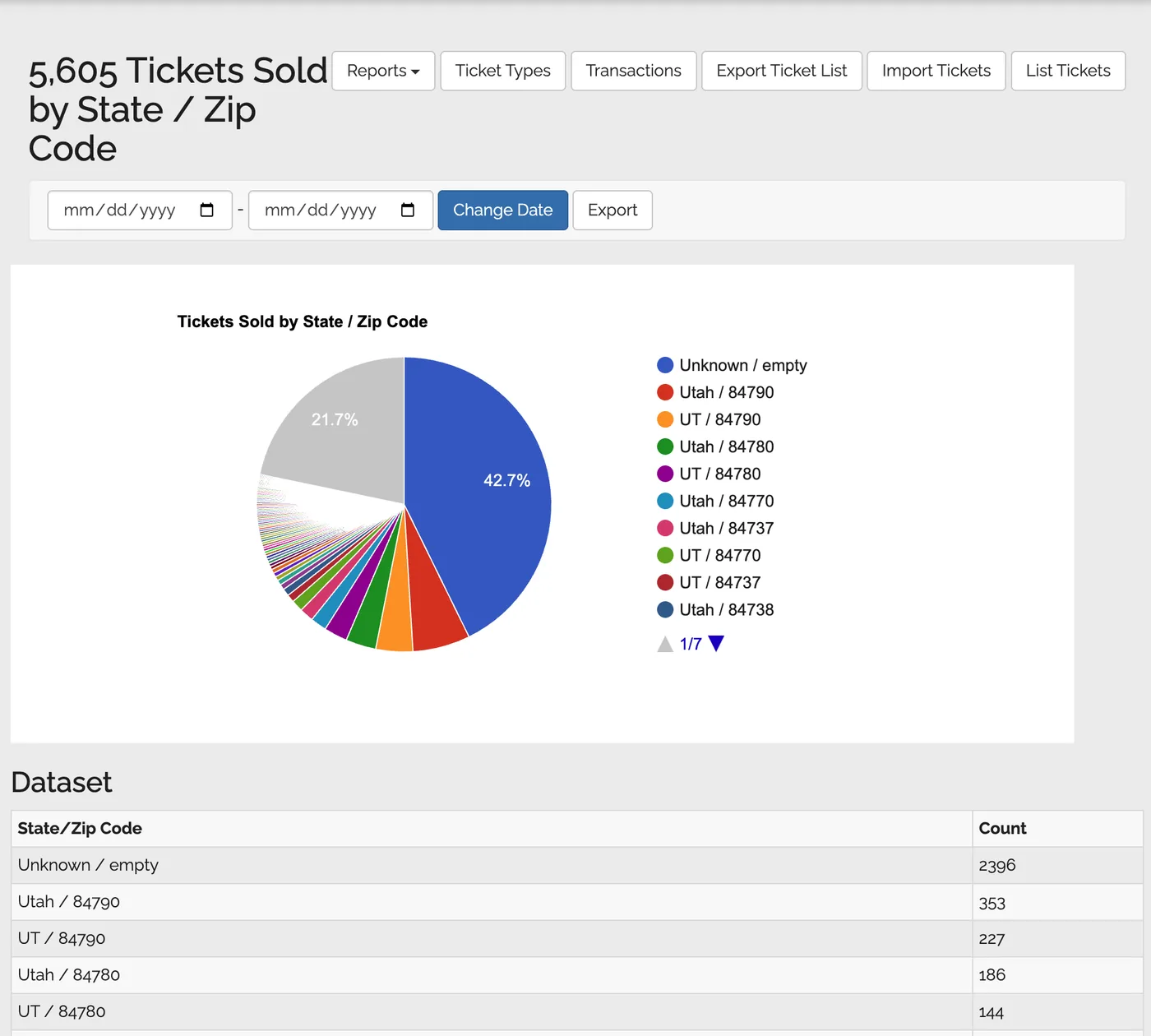Click the count value 144

[992, 1012]
